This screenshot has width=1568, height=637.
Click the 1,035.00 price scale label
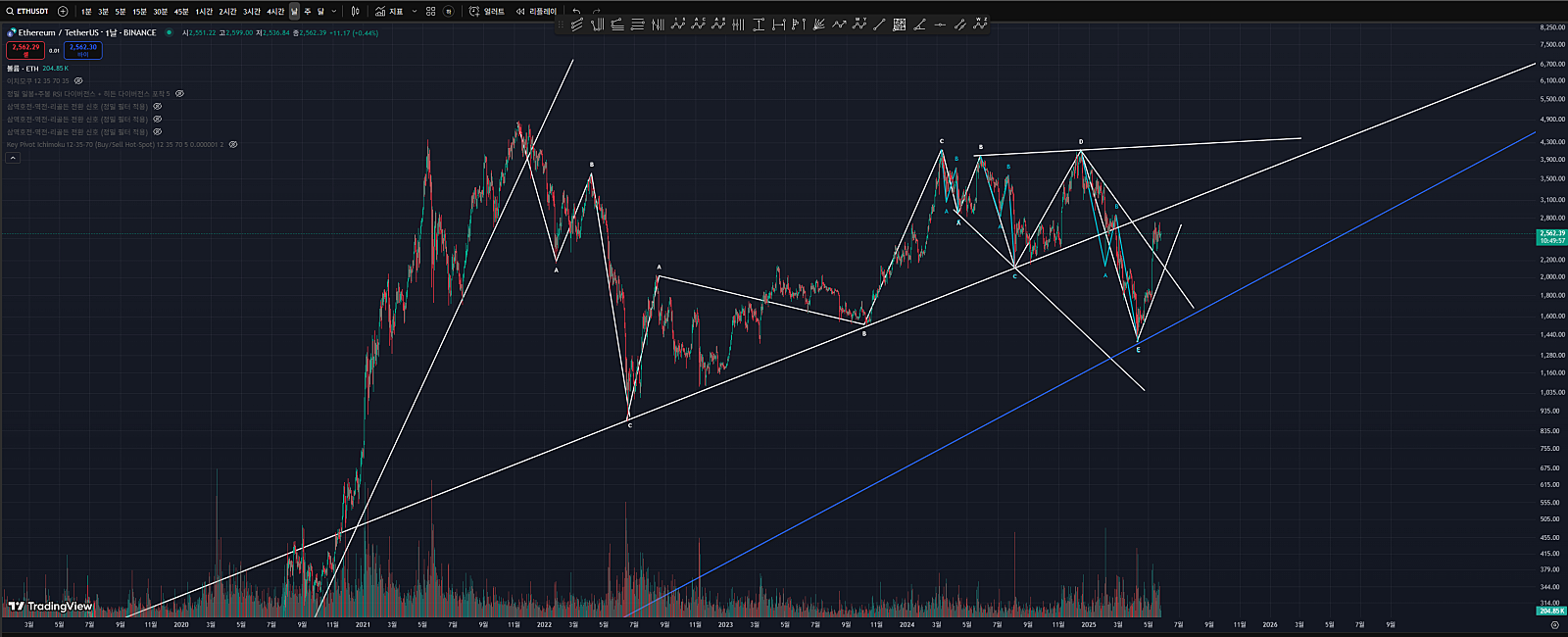tap(1552, 392)
